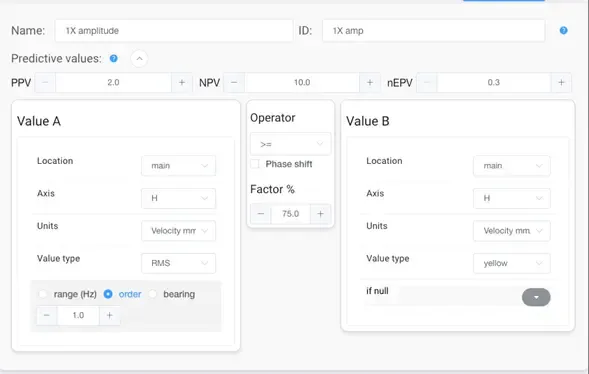Decrease the NPV value with minus
The width and height of the screenshot is (589, 374).
tap(234, 82)
